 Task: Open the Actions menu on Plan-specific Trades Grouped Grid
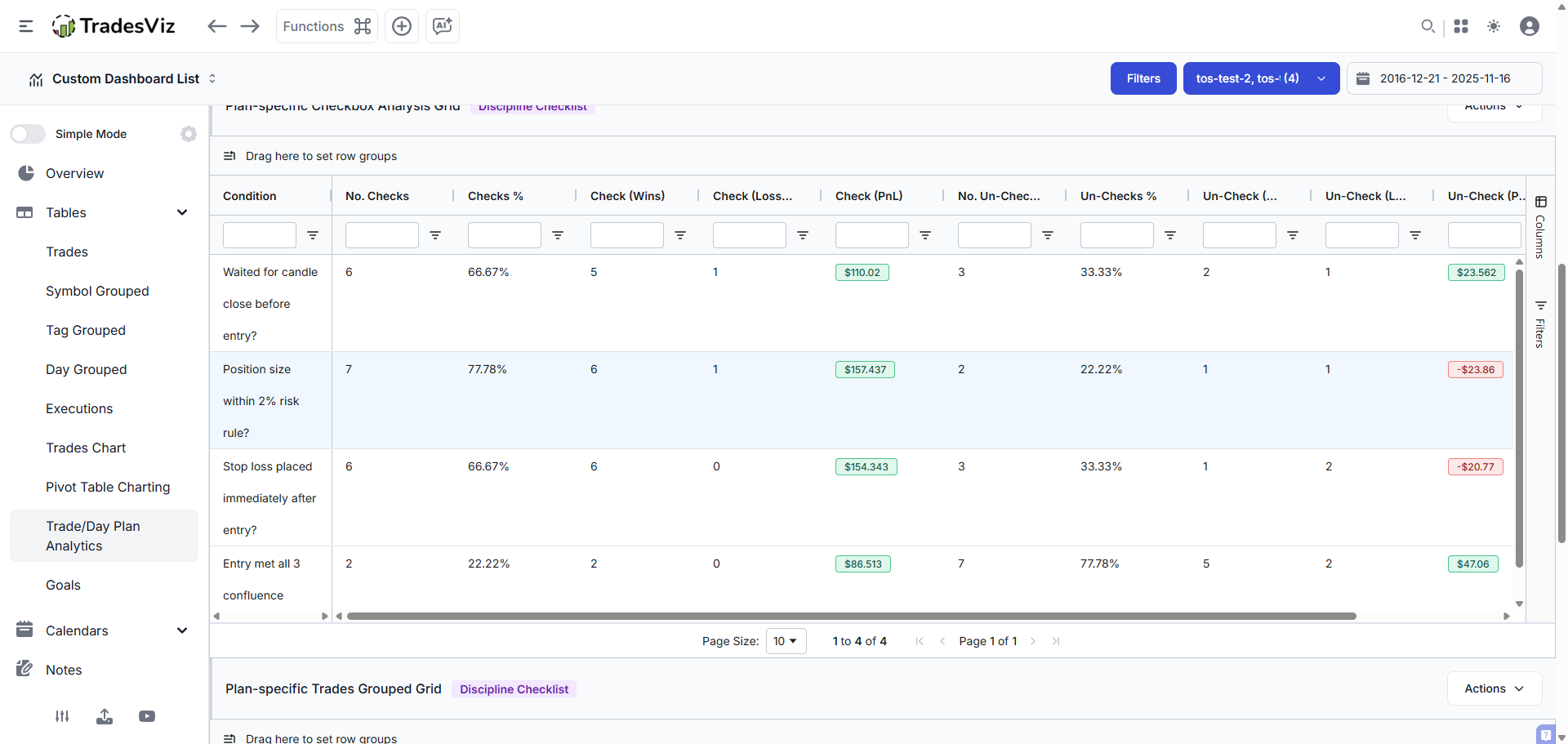click(x=1494, y=688)
